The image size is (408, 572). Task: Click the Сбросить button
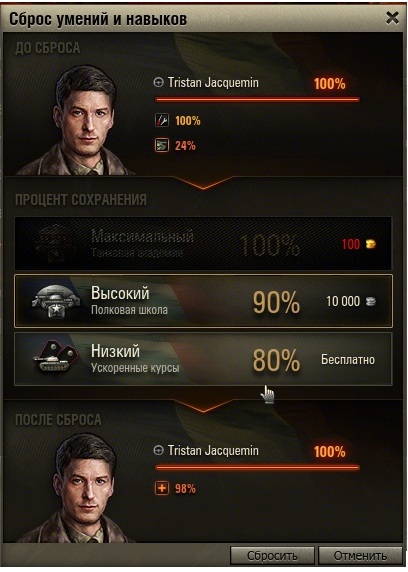point(272,556)
